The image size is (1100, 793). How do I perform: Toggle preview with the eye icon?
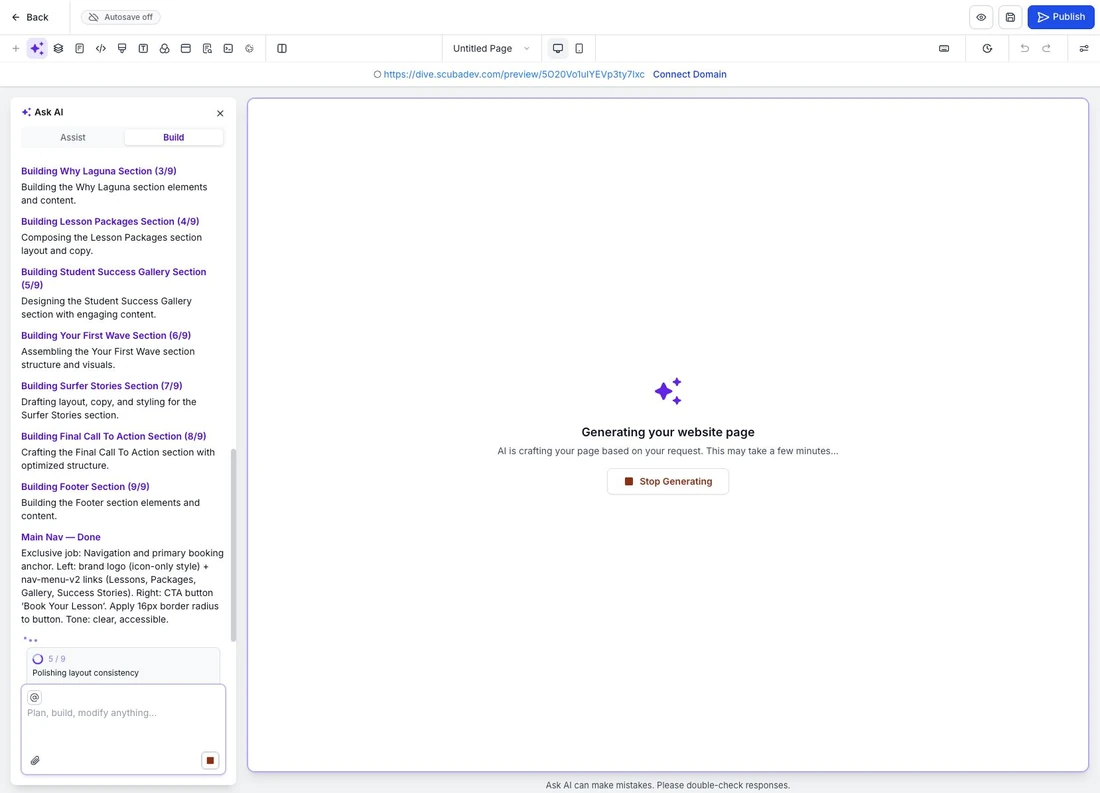[981, 17]
